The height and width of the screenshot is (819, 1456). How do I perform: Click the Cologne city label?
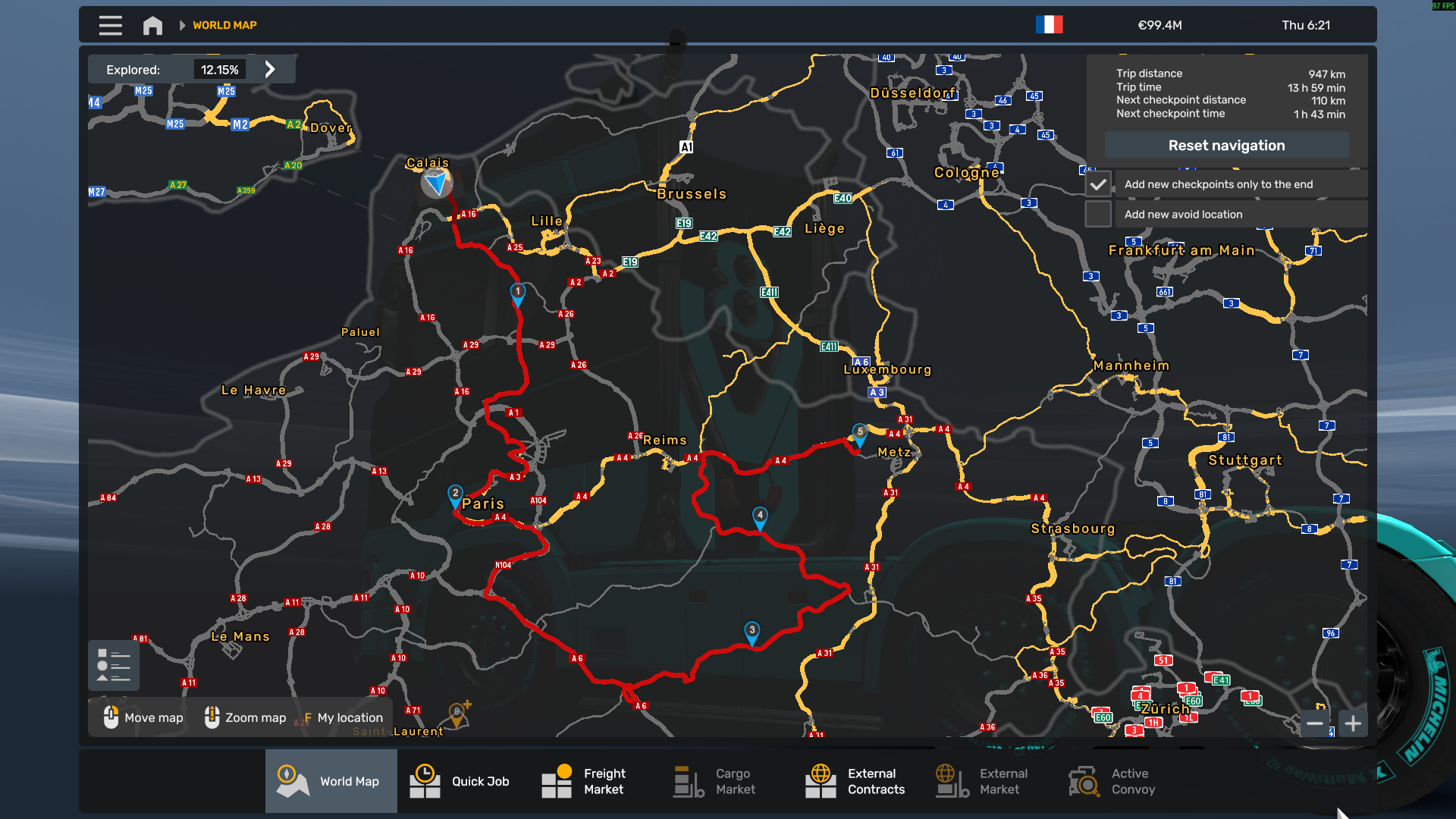point(967,172)
